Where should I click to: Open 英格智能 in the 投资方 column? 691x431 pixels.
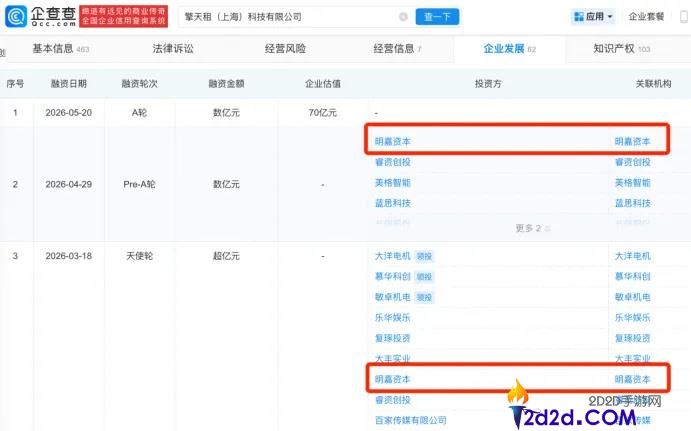pyautogui.click(x=392, y=182)
